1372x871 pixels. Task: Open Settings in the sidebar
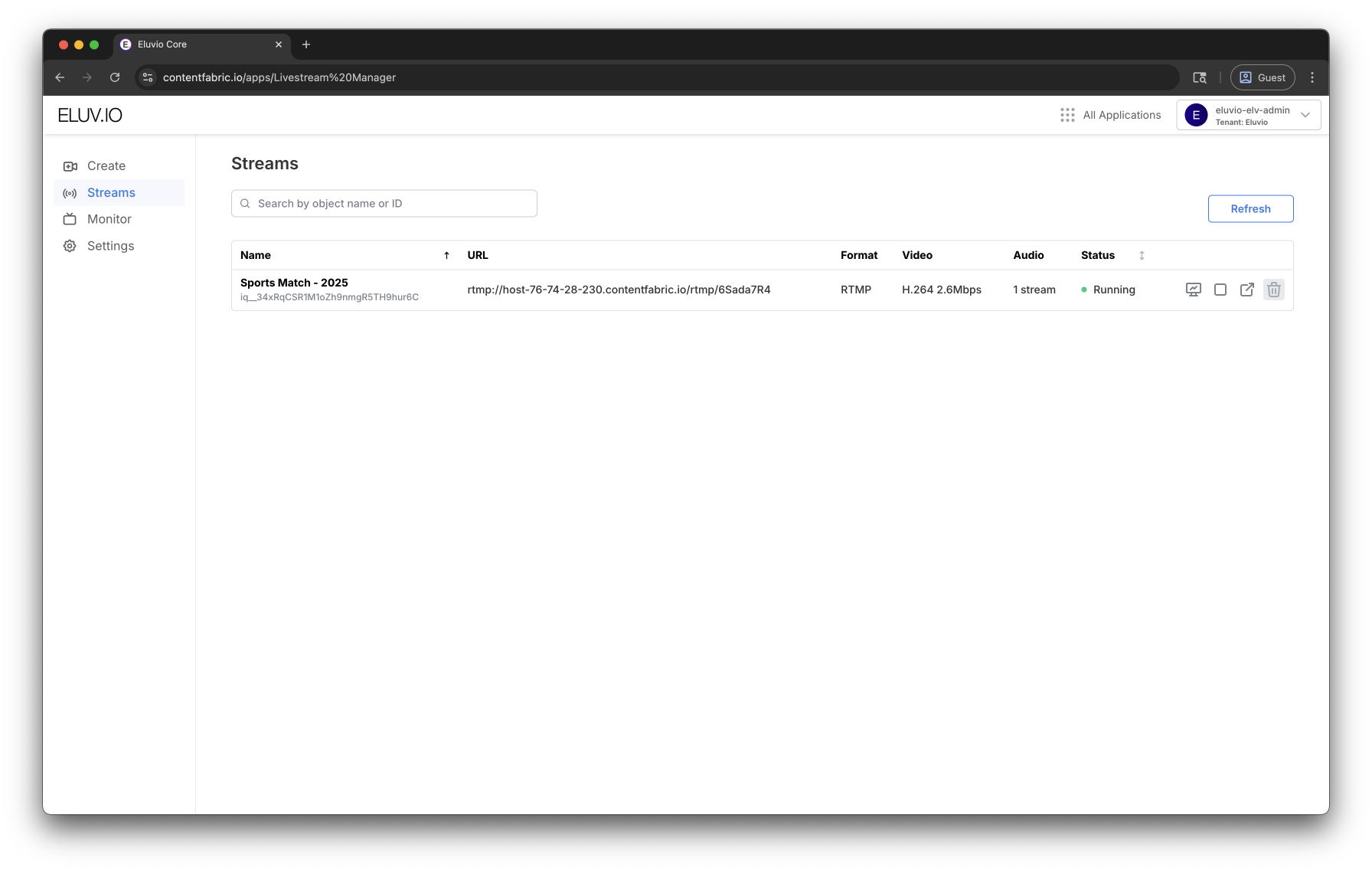point(110,246)
